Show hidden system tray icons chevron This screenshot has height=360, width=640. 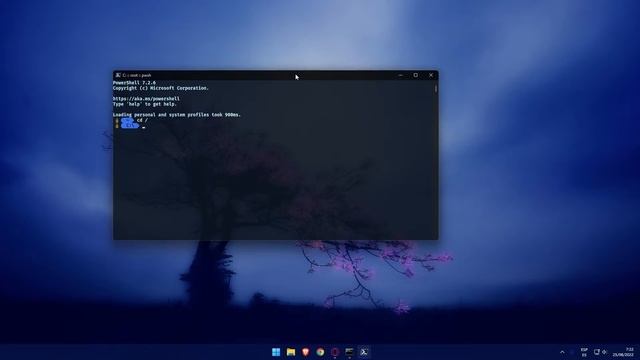(562, 352)
